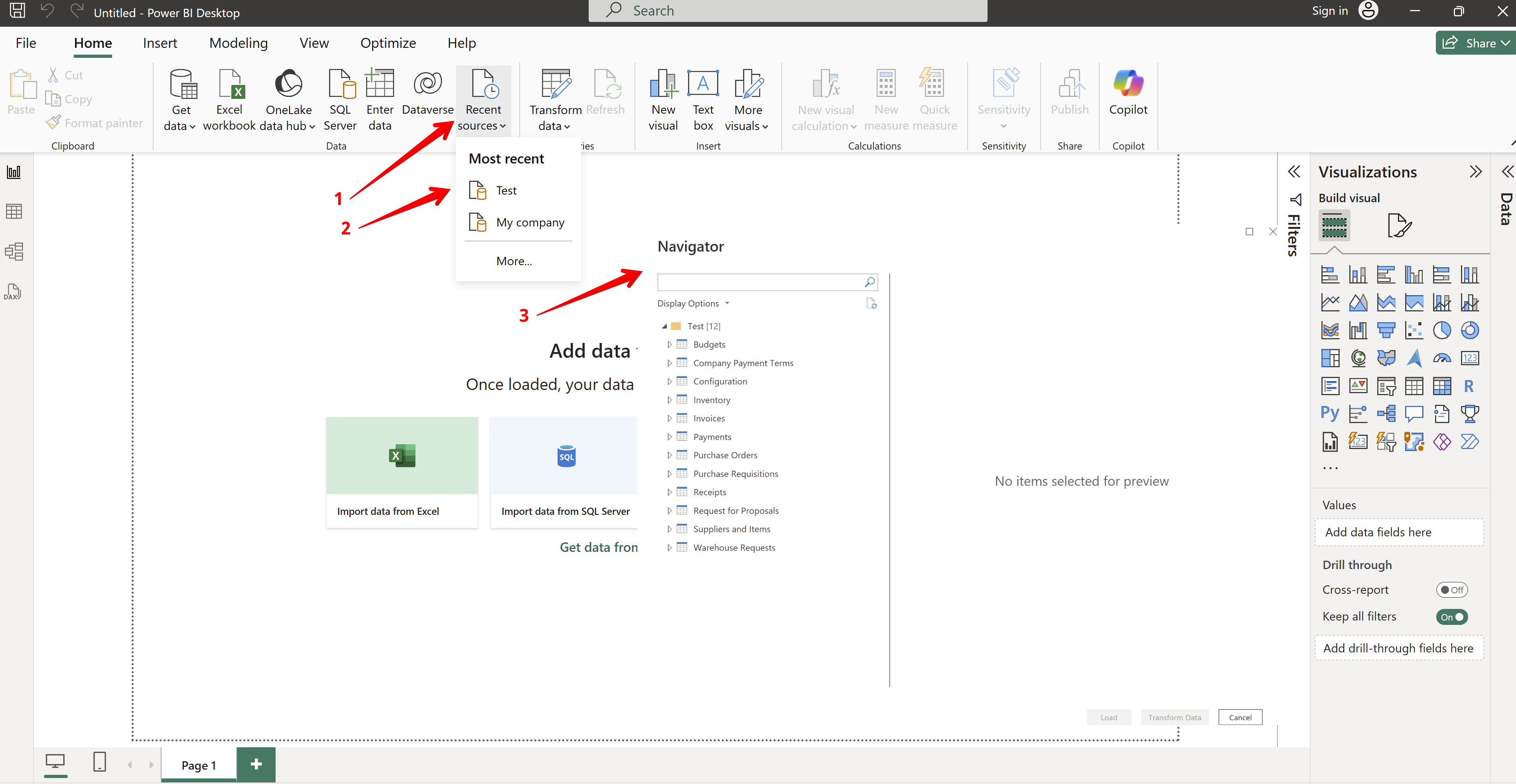Open OneLake data hub
Viewport: 1516px width, 784px height.
pos(288,100)
